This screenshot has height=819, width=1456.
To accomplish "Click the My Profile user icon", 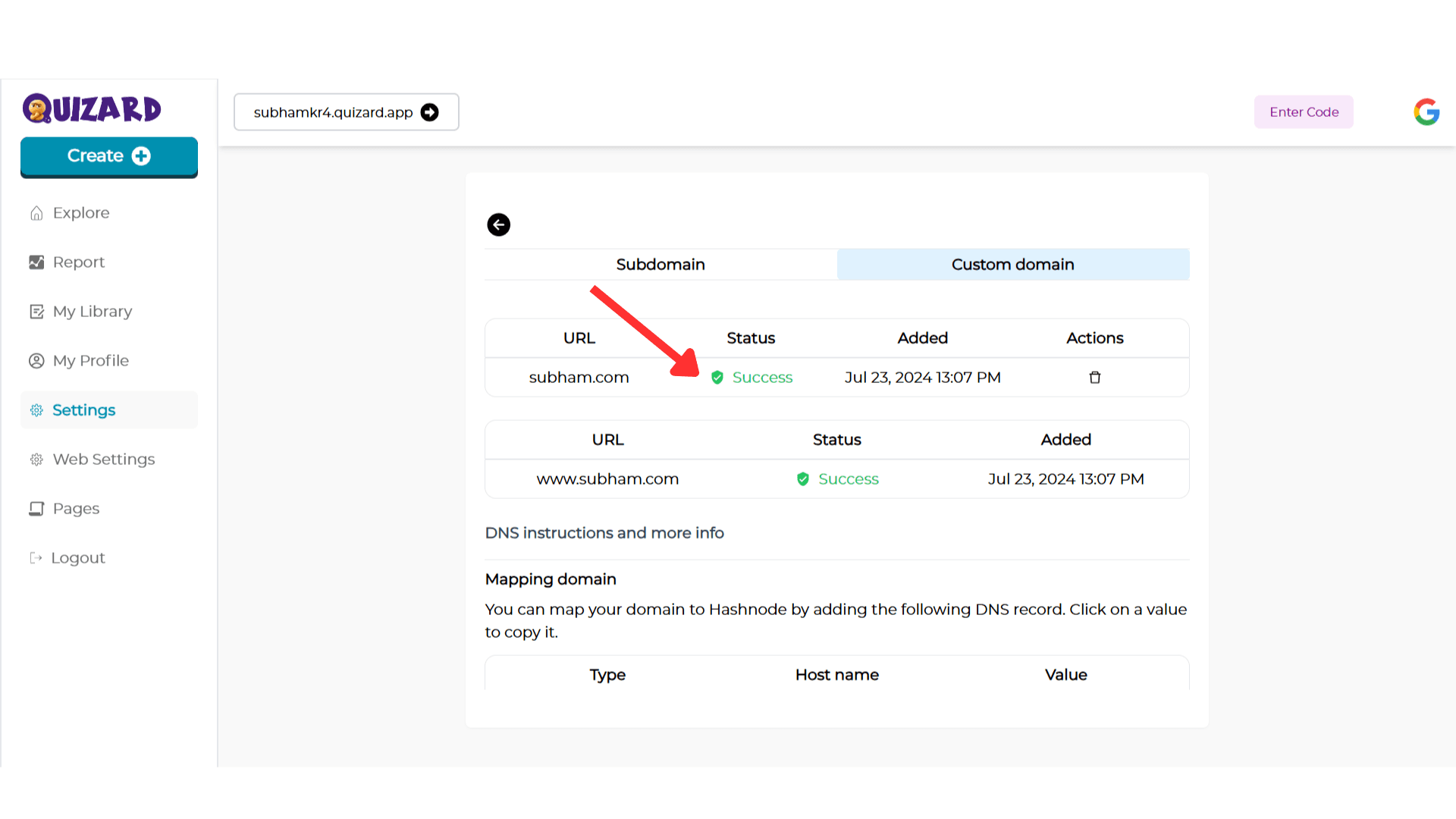I will point(36,361).
